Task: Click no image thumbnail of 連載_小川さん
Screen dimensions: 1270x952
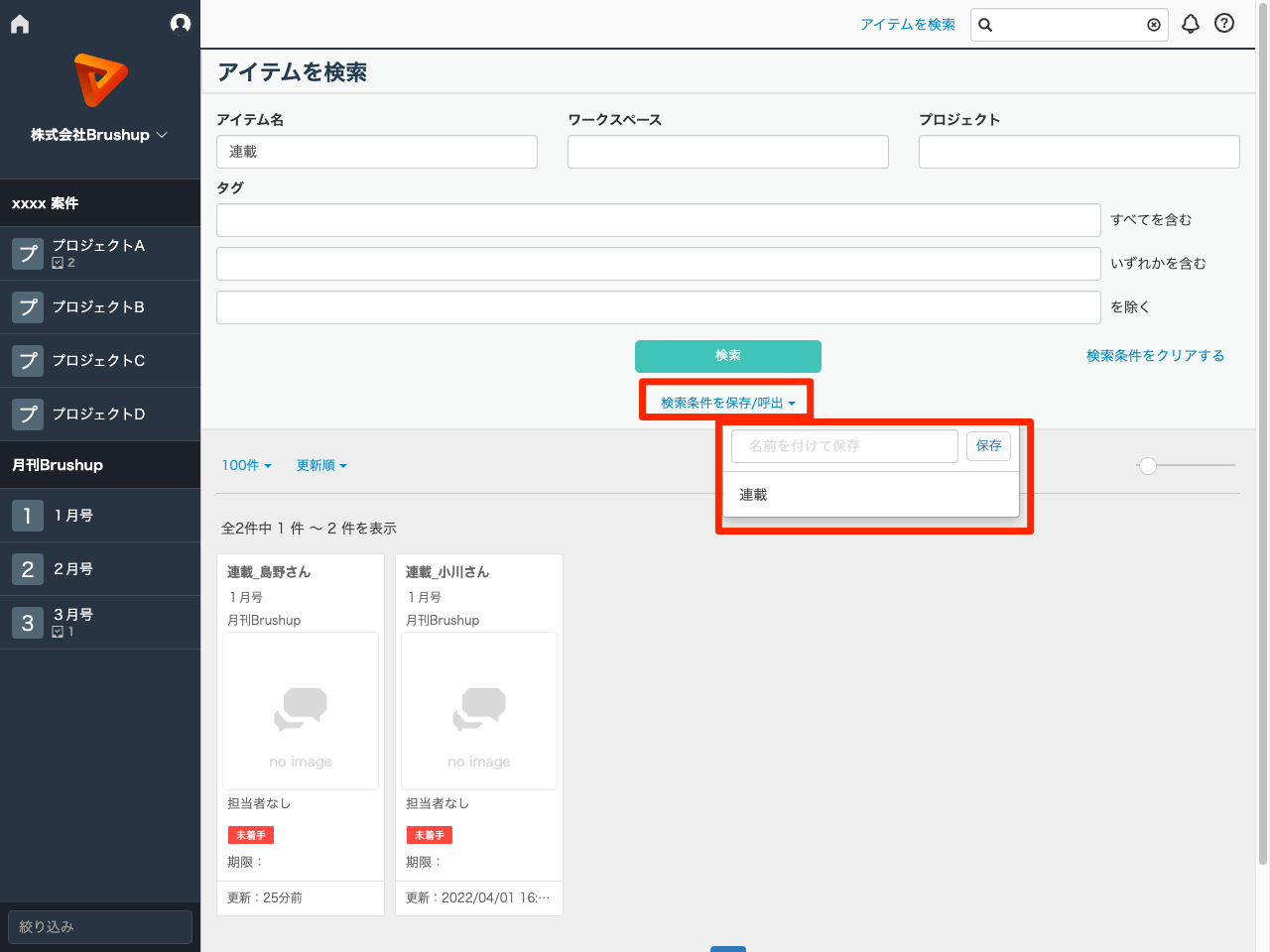Action: tap(479, 711)
